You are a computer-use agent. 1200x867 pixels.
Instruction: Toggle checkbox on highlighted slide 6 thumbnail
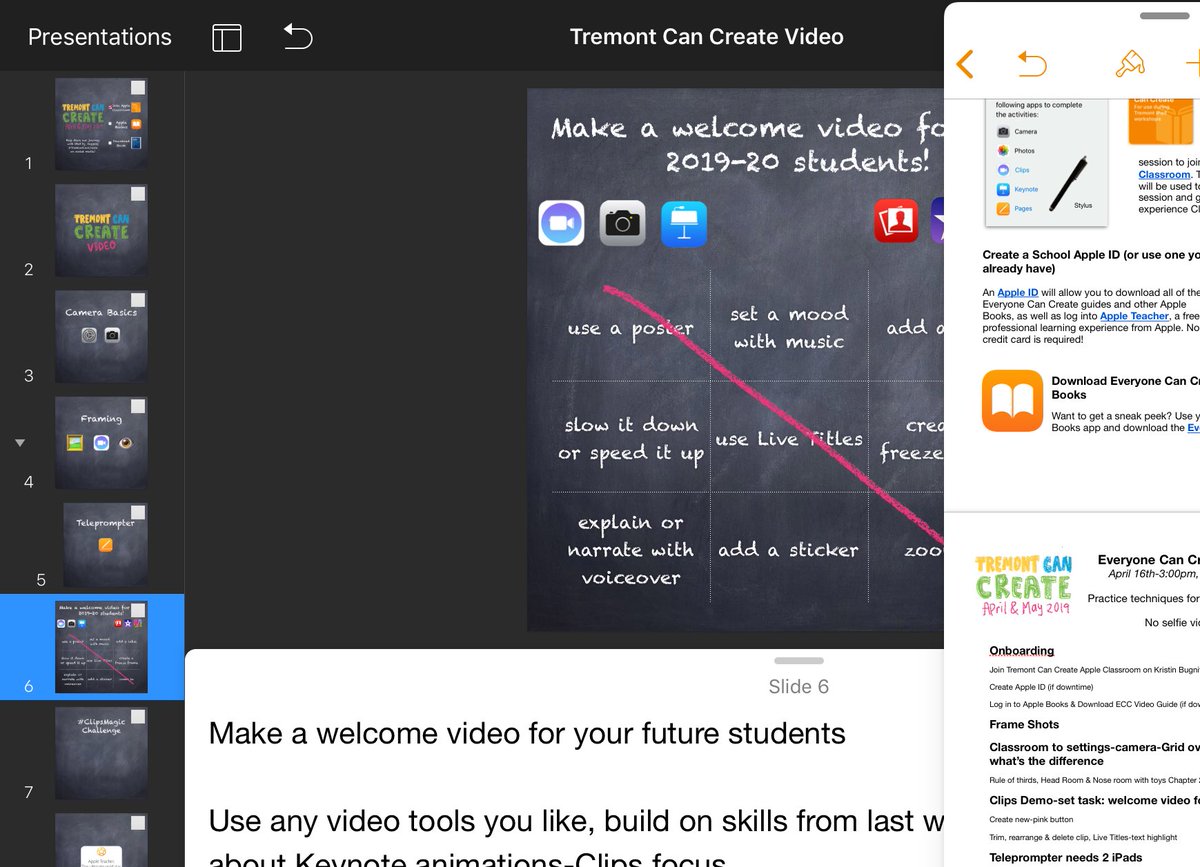click(x=138, y=611)
